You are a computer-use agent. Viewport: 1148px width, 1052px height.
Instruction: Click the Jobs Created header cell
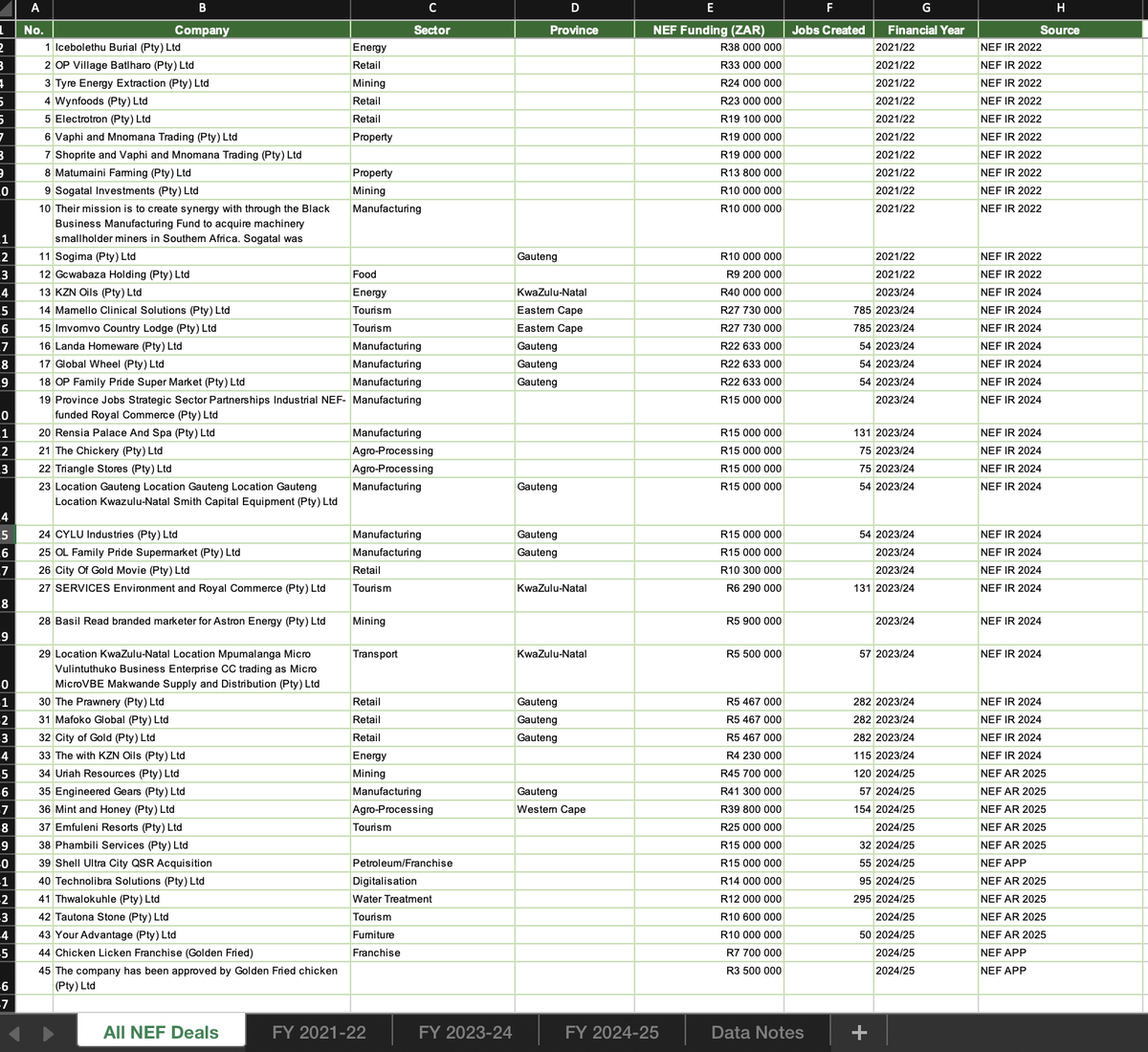[828, 30]
